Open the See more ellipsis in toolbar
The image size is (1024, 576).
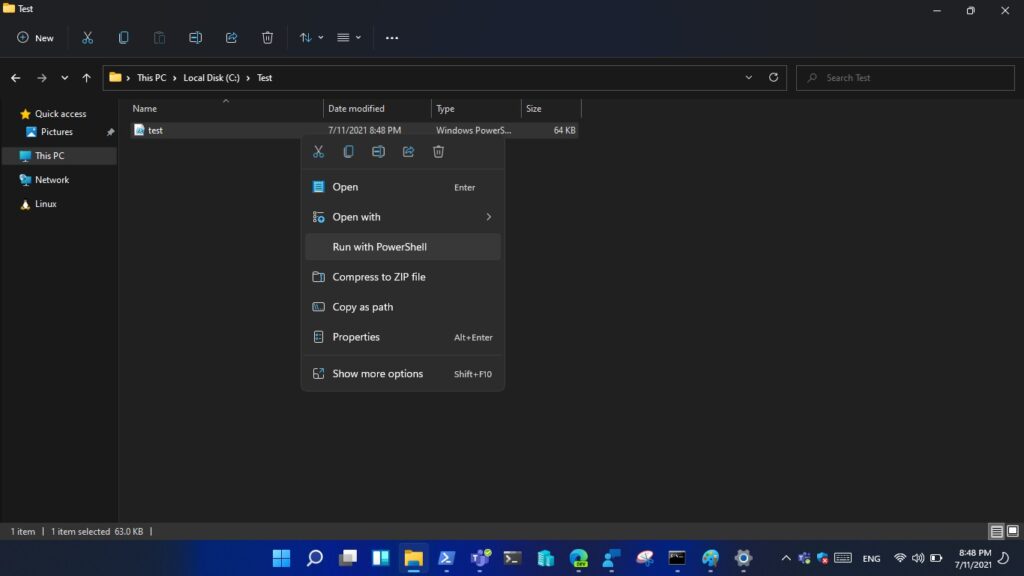392,38
